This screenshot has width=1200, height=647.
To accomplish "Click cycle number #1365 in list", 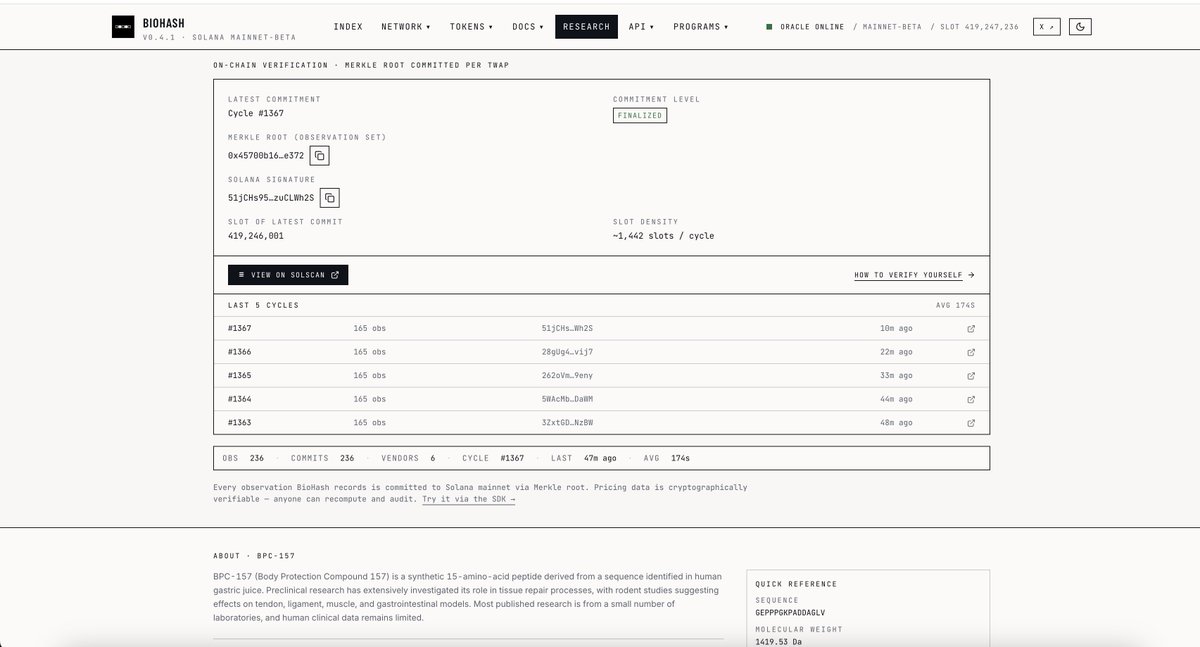I will tap(240, 376).
